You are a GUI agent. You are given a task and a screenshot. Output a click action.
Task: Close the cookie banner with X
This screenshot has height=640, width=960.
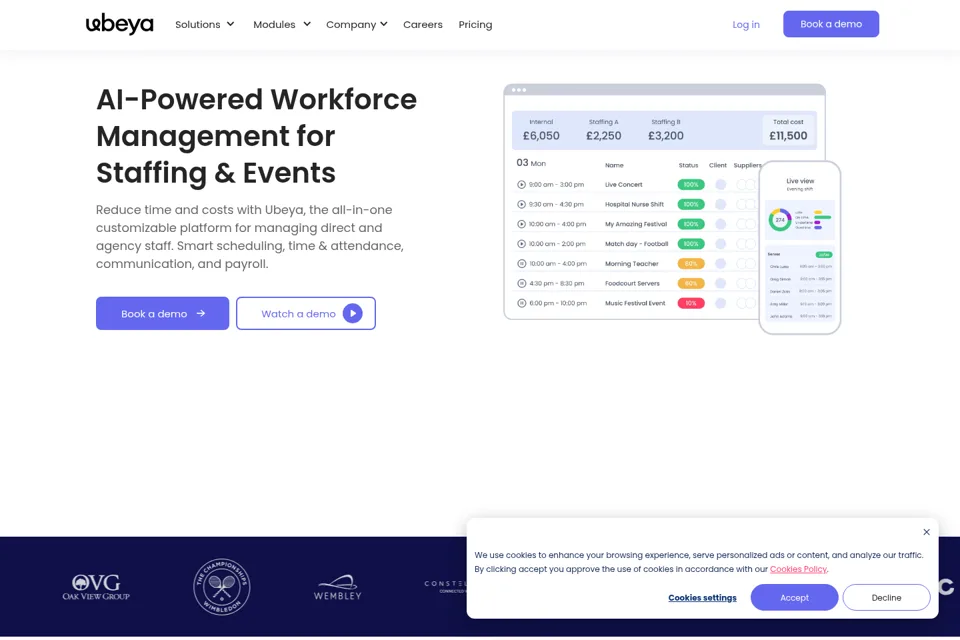pos(926,532)
